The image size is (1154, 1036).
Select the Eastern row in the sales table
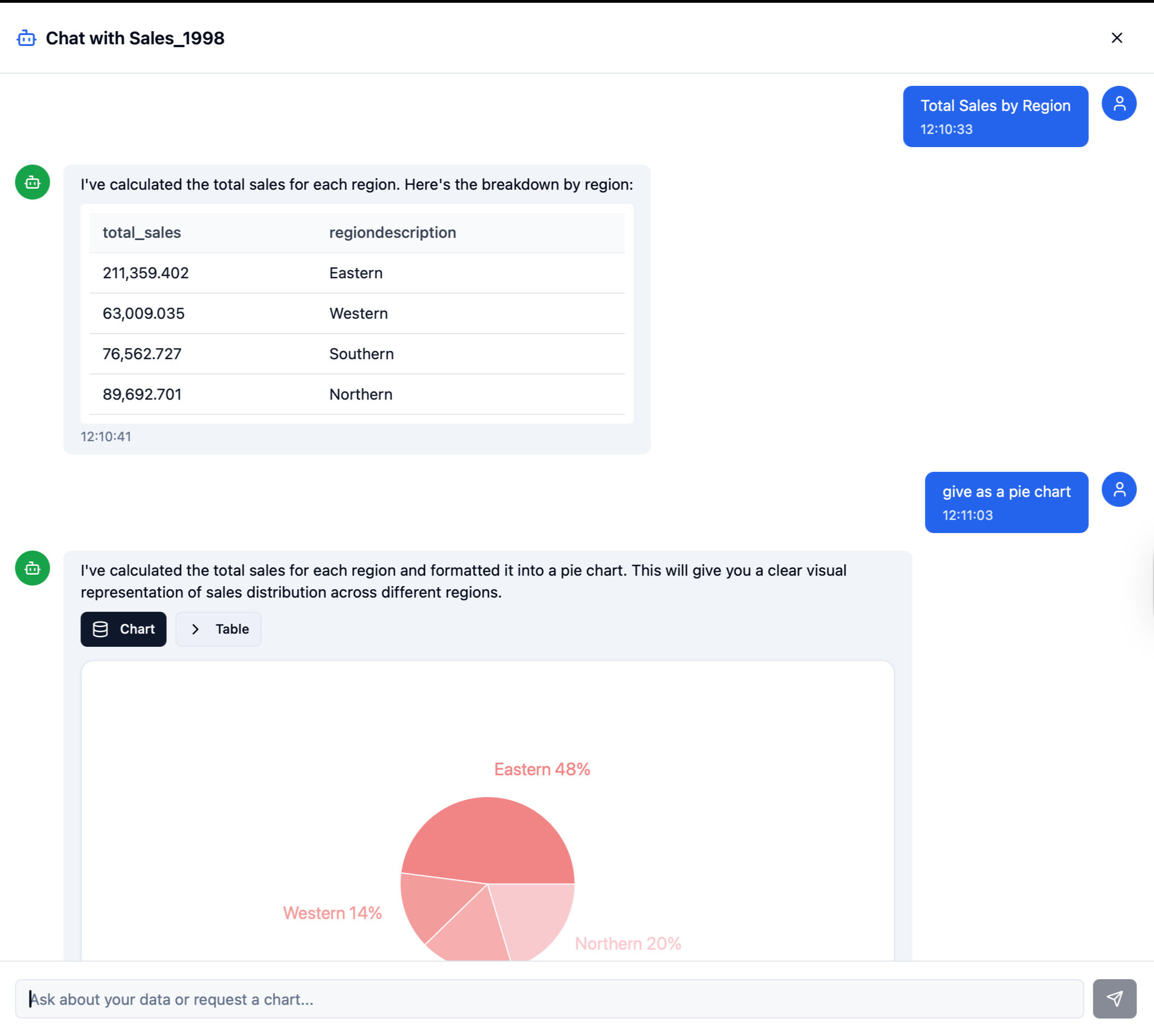coord(357,273)
